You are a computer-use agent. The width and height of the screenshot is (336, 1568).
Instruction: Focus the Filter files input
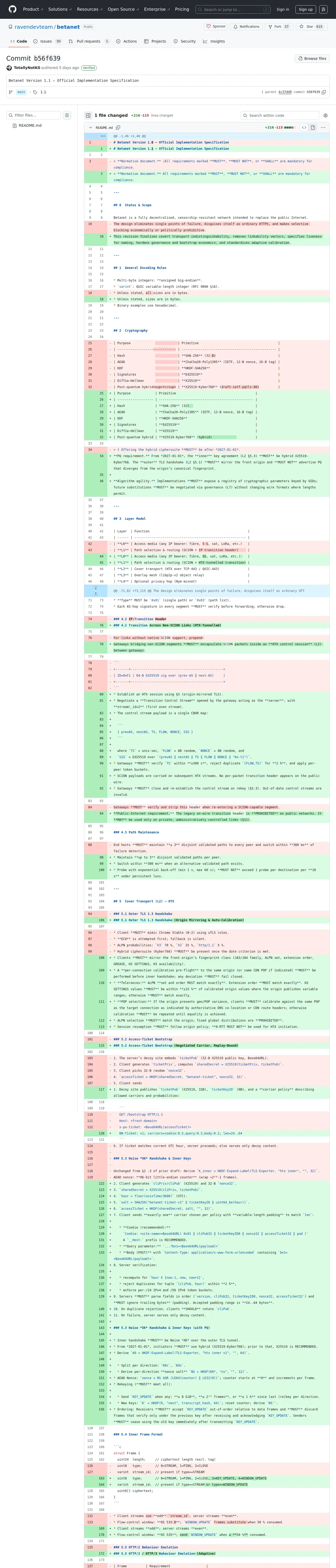pyautogui.click(x=34, y=115)
